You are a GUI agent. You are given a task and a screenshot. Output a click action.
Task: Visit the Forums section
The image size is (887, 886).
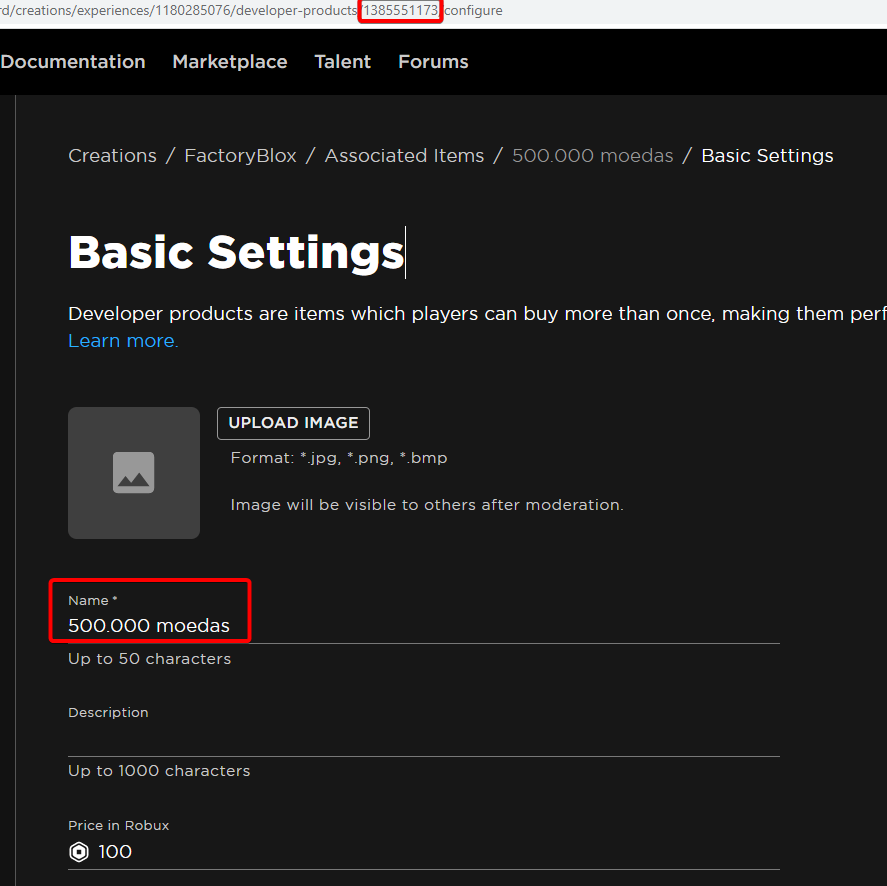432,61
